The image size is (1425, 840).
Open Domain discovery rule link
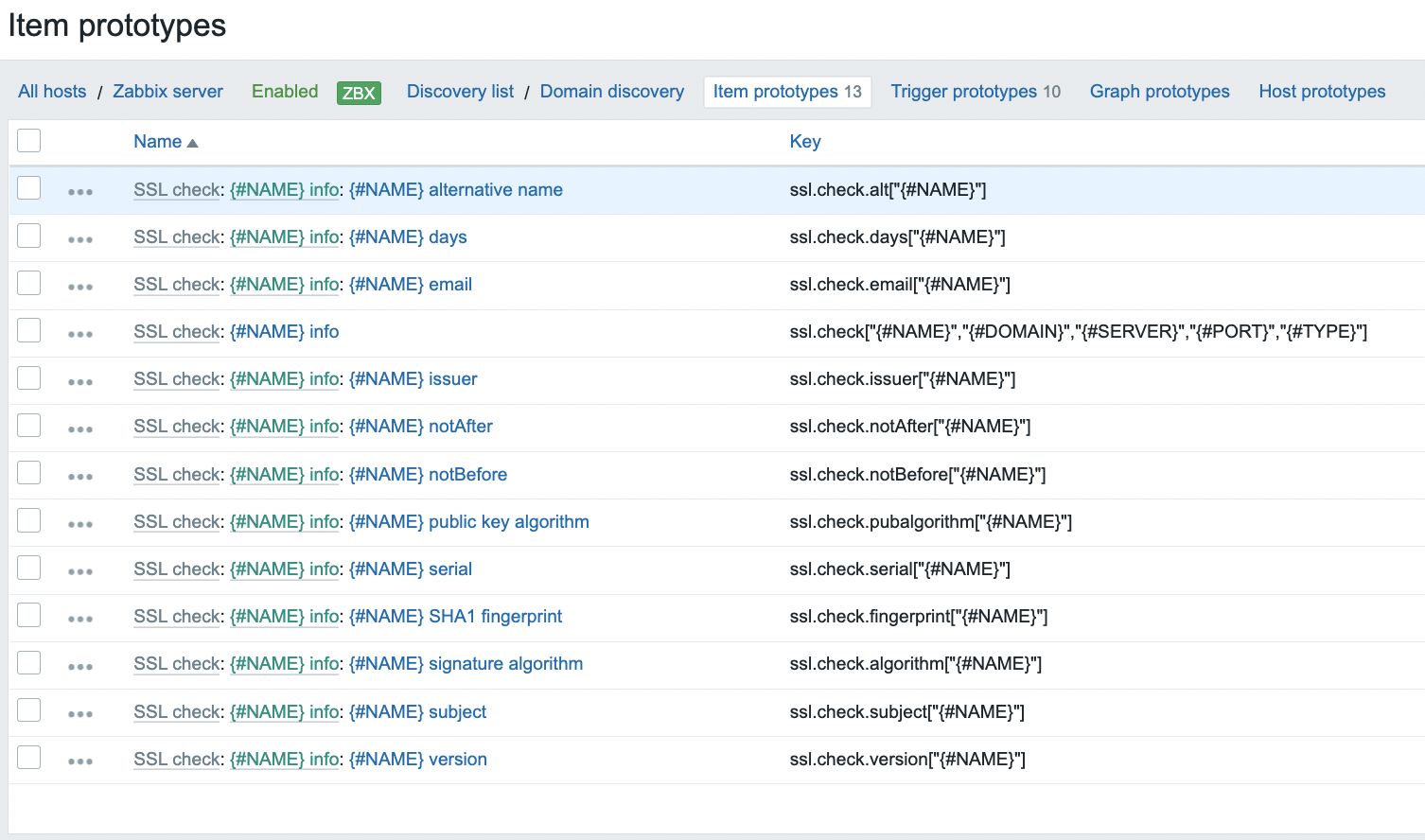[x=611, y=92]
